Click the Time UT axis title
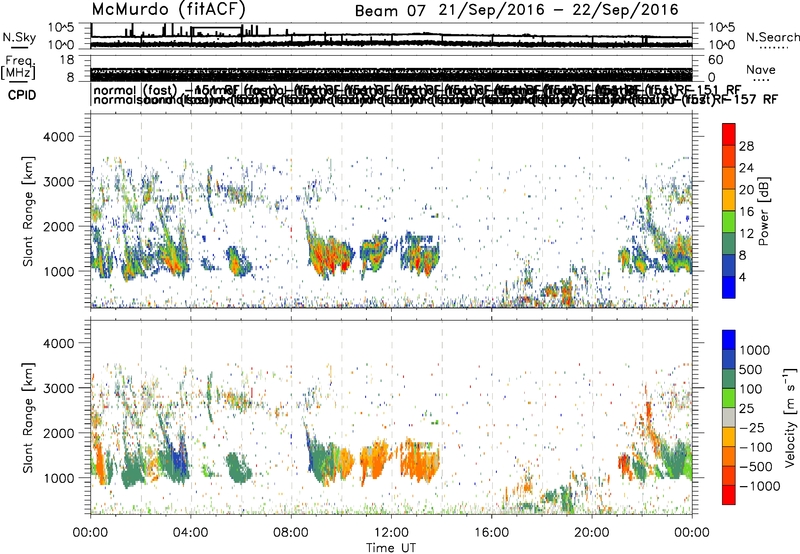This screenshot has height=554, width=800. click(x=391, y=548)
